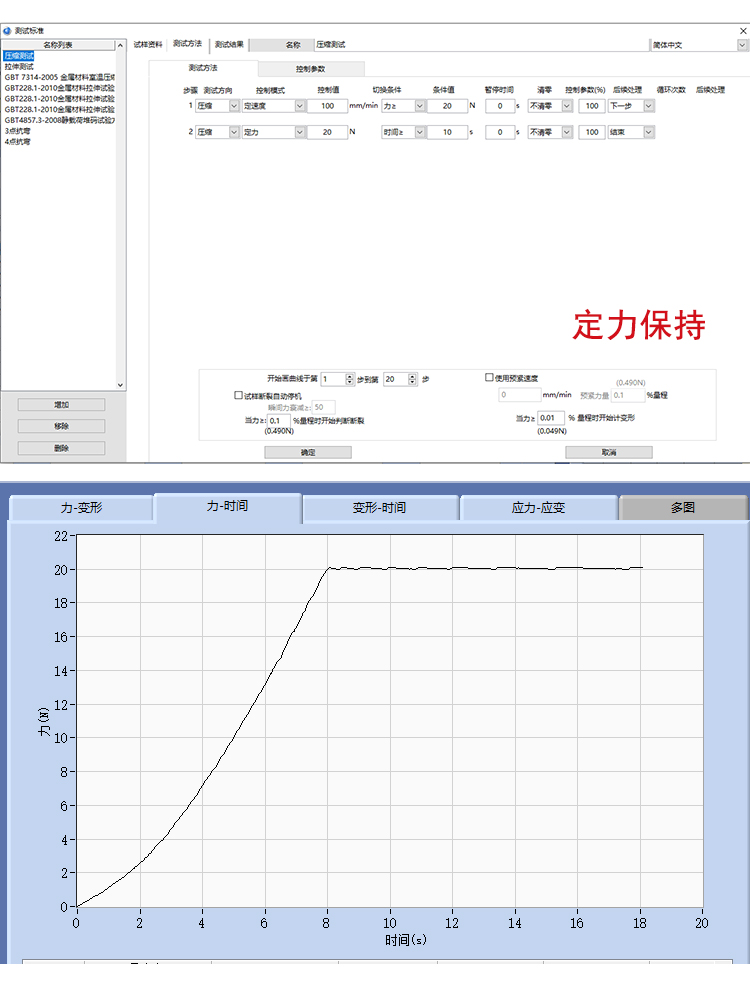Expand step 1 清零 不清零 dropdown
Screen dimensions: 750x985
[x=567, y=106]
